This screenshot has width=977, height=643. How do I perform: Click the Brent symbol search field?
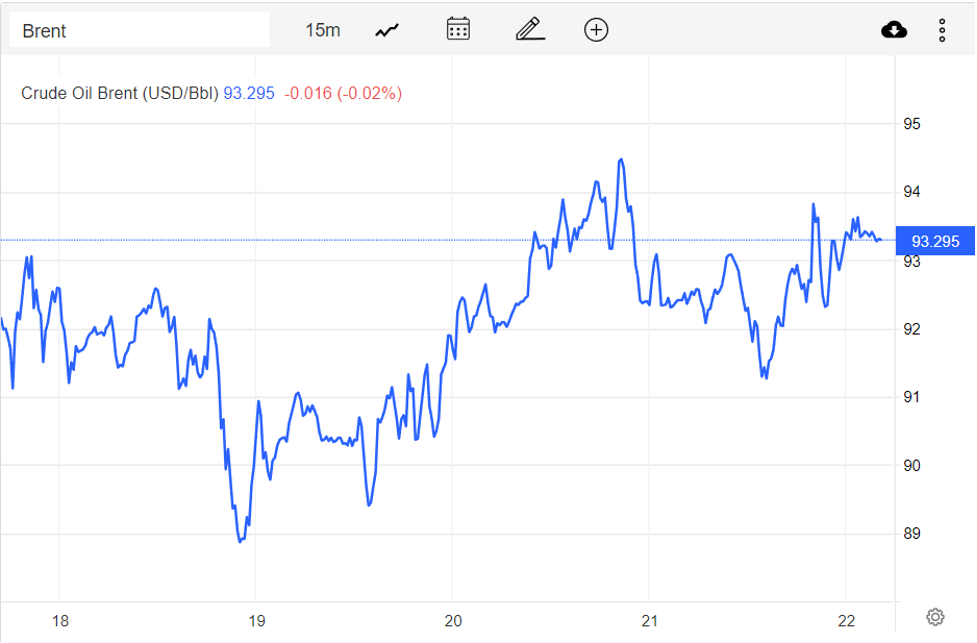coord(140,30)
